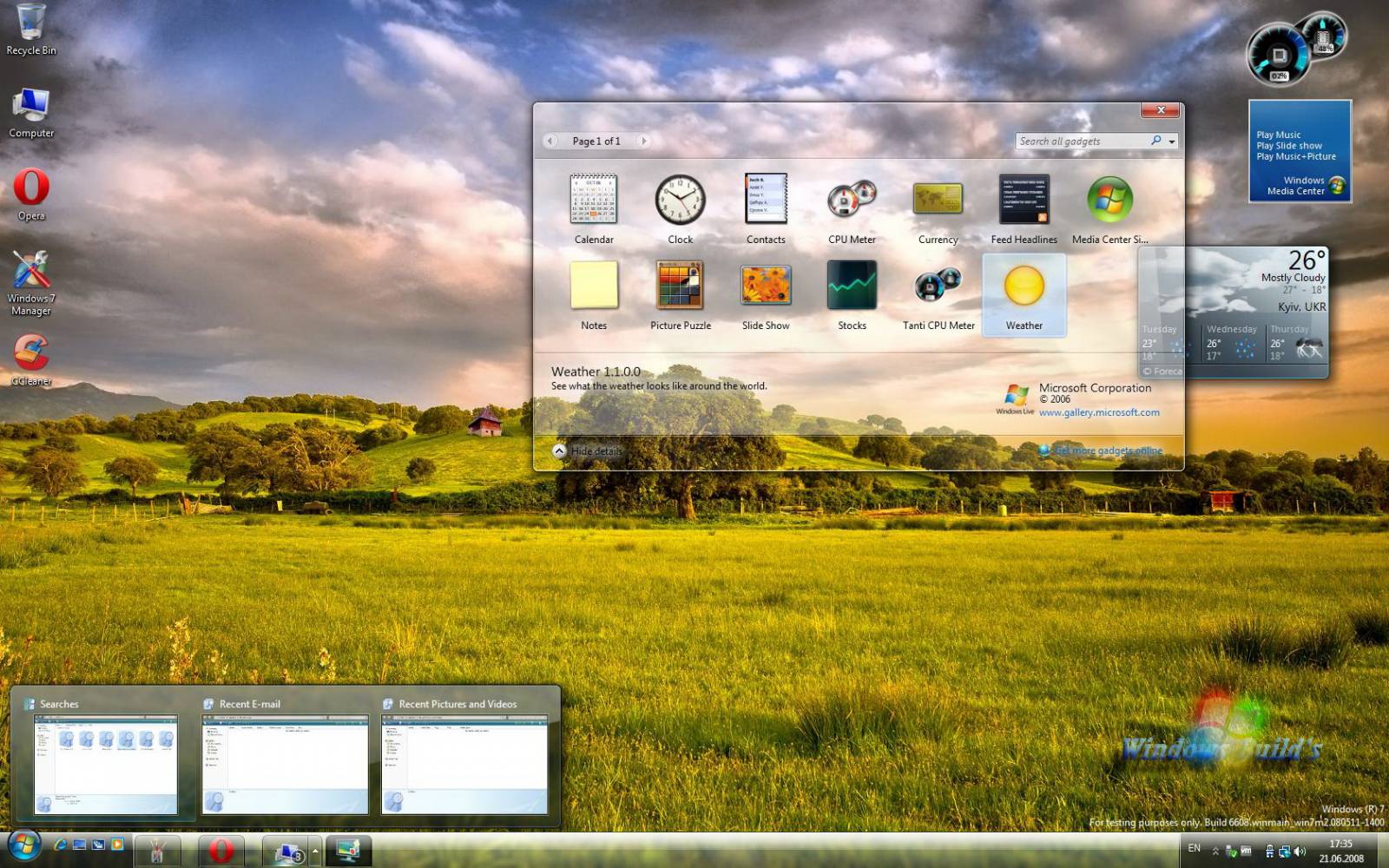The image size is (1389, 868).
Task: Select the Notes gadget icon
Action: pyautogui.click(x=594, y=285)
